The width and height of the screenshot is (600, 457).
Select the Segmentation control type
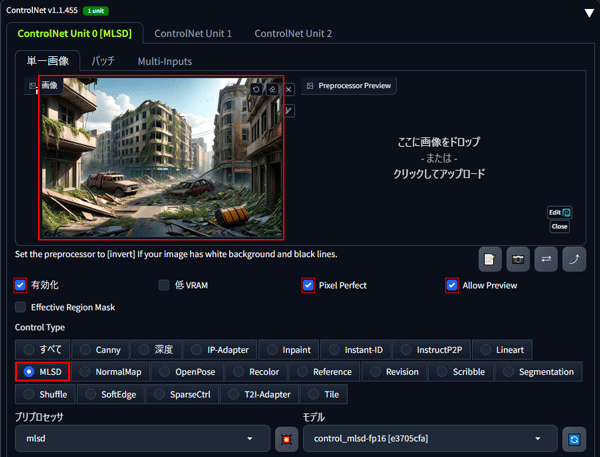[x=539, y=372]
